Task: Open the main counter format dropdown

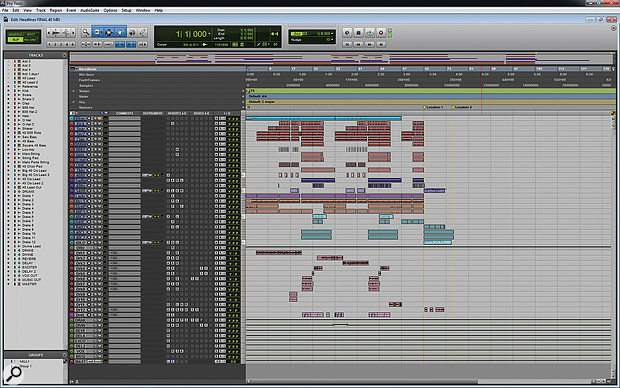Action: (209, 34)
